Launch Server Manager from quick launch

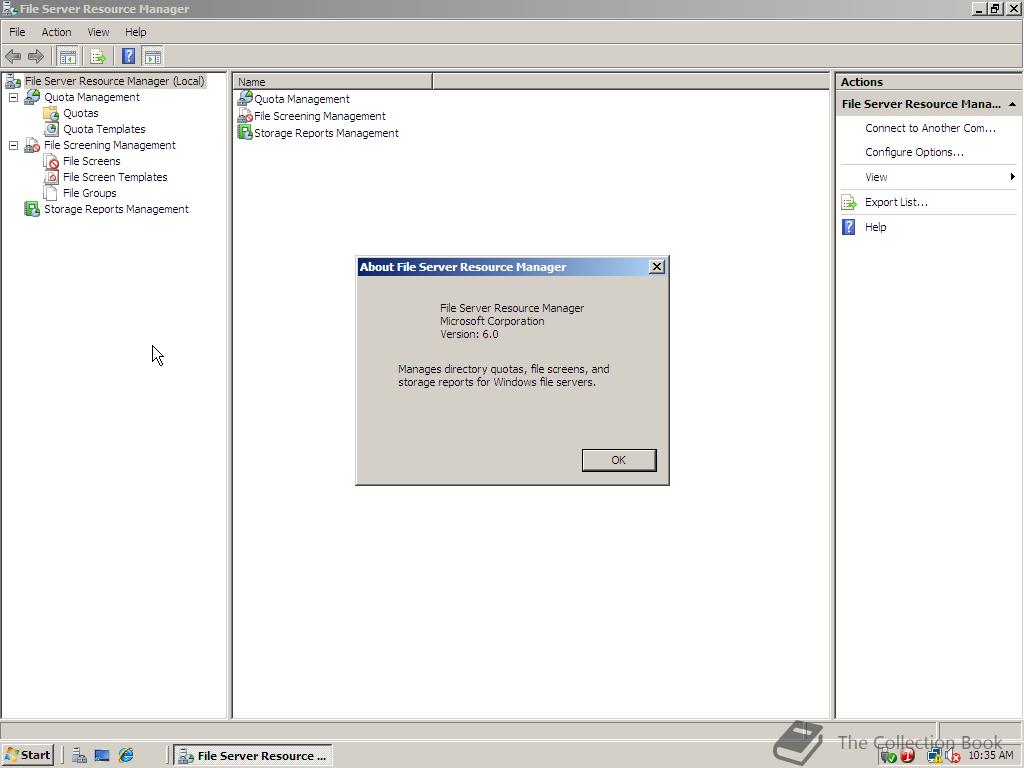tap(80, 756)
